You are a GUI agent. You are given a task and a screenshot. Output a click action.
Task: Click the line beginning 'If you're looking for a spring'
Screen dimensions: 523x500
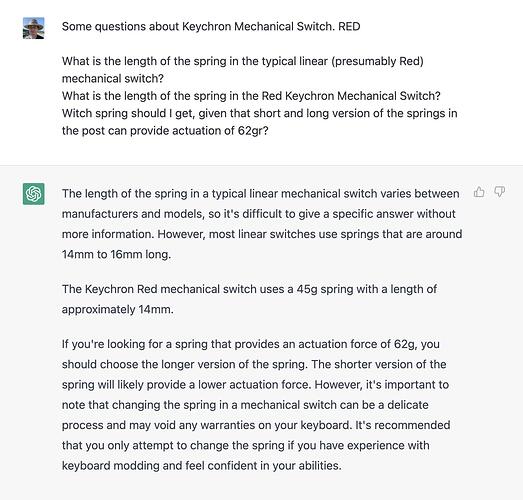point(250,344)
